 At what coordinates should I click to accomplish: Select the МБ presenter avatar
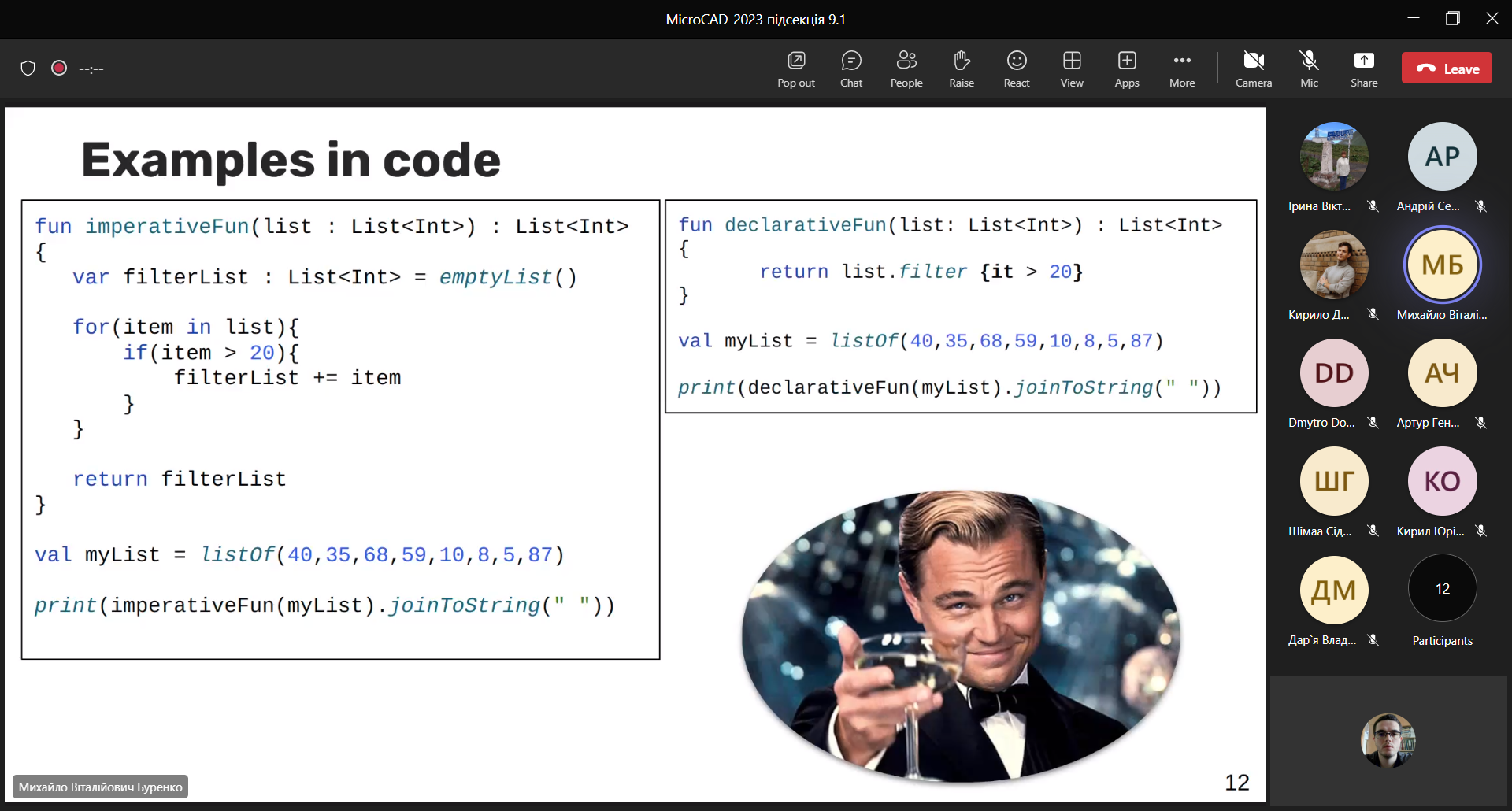[1442, 265]
